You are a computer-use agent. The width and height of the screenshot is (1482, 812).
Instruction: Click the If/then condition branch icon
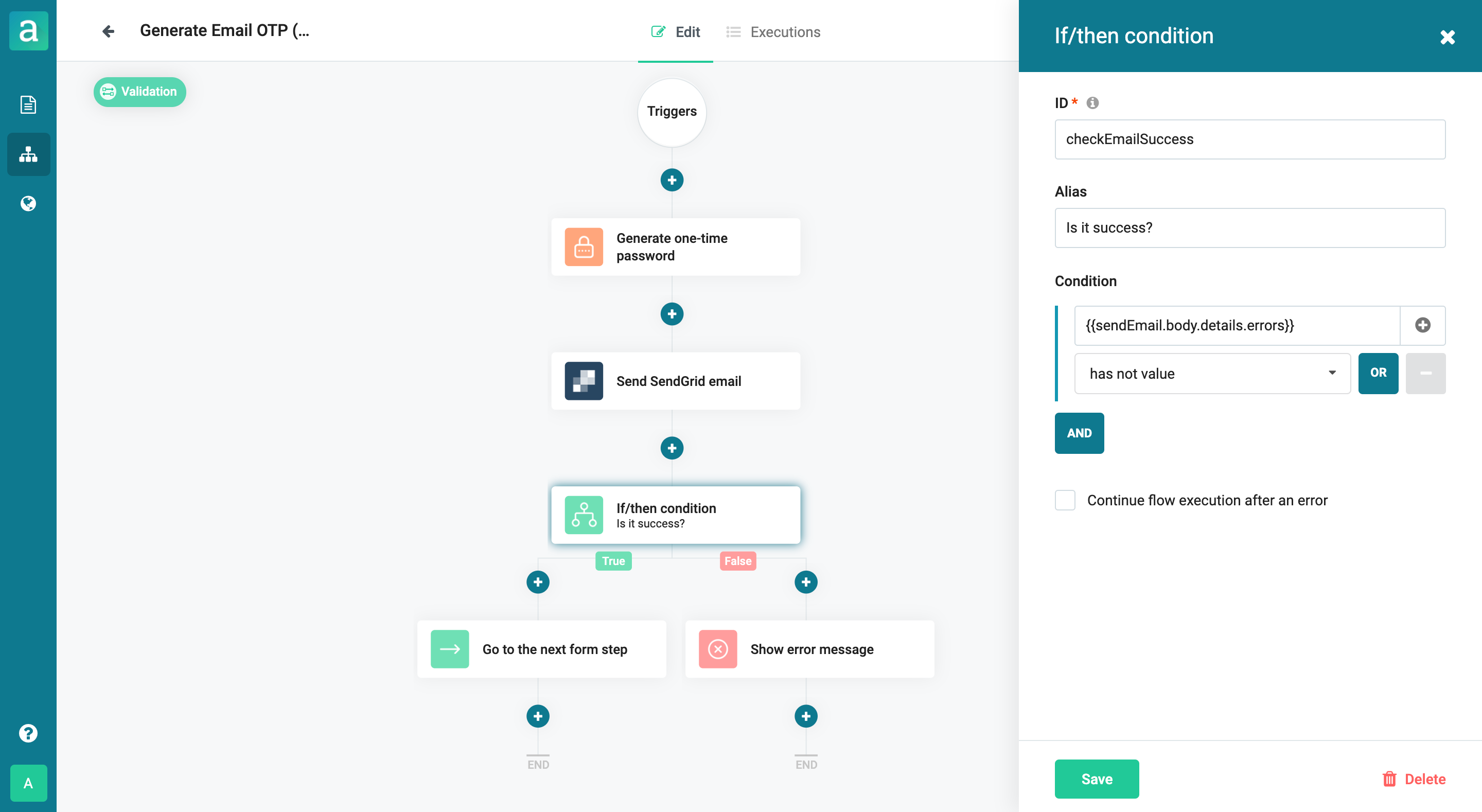[584, 515]
